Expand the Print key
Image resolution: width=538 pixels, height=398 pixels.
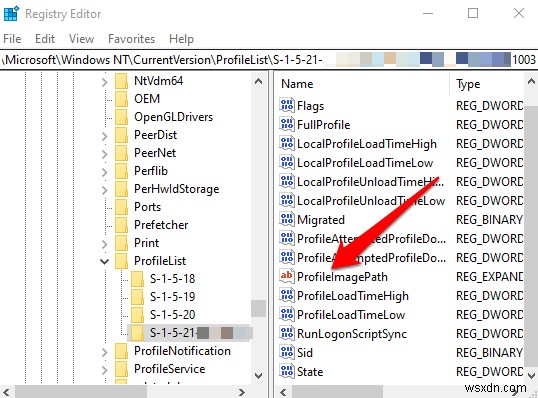tap(105, 244)
